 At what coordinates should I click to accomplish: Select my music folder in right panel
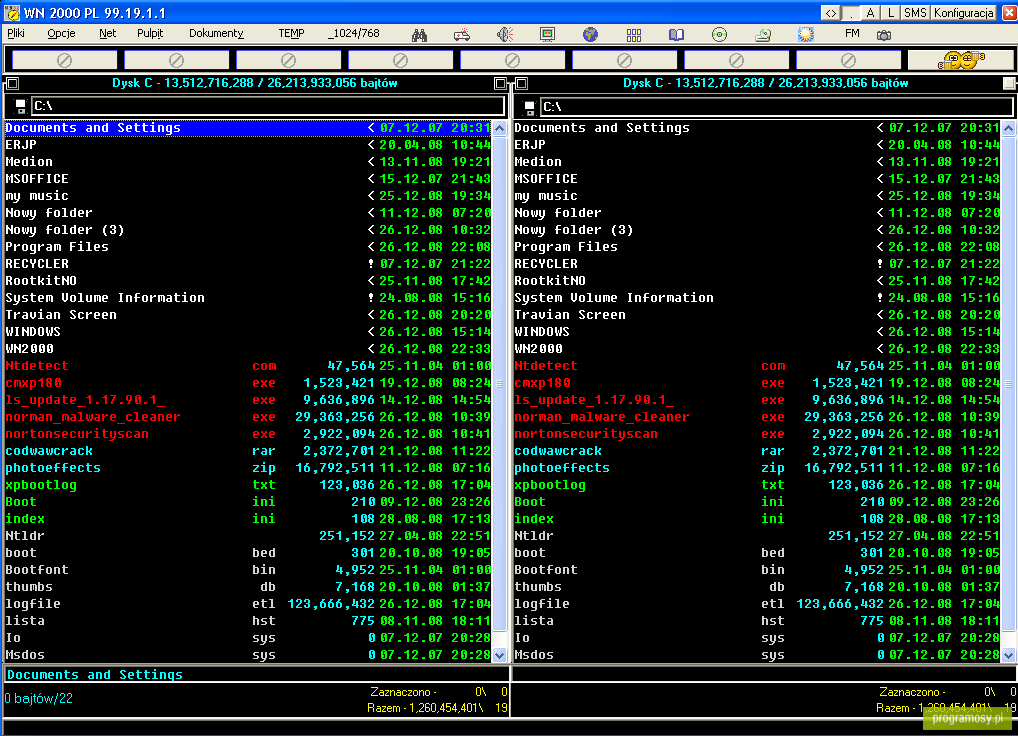pos(757,195)
